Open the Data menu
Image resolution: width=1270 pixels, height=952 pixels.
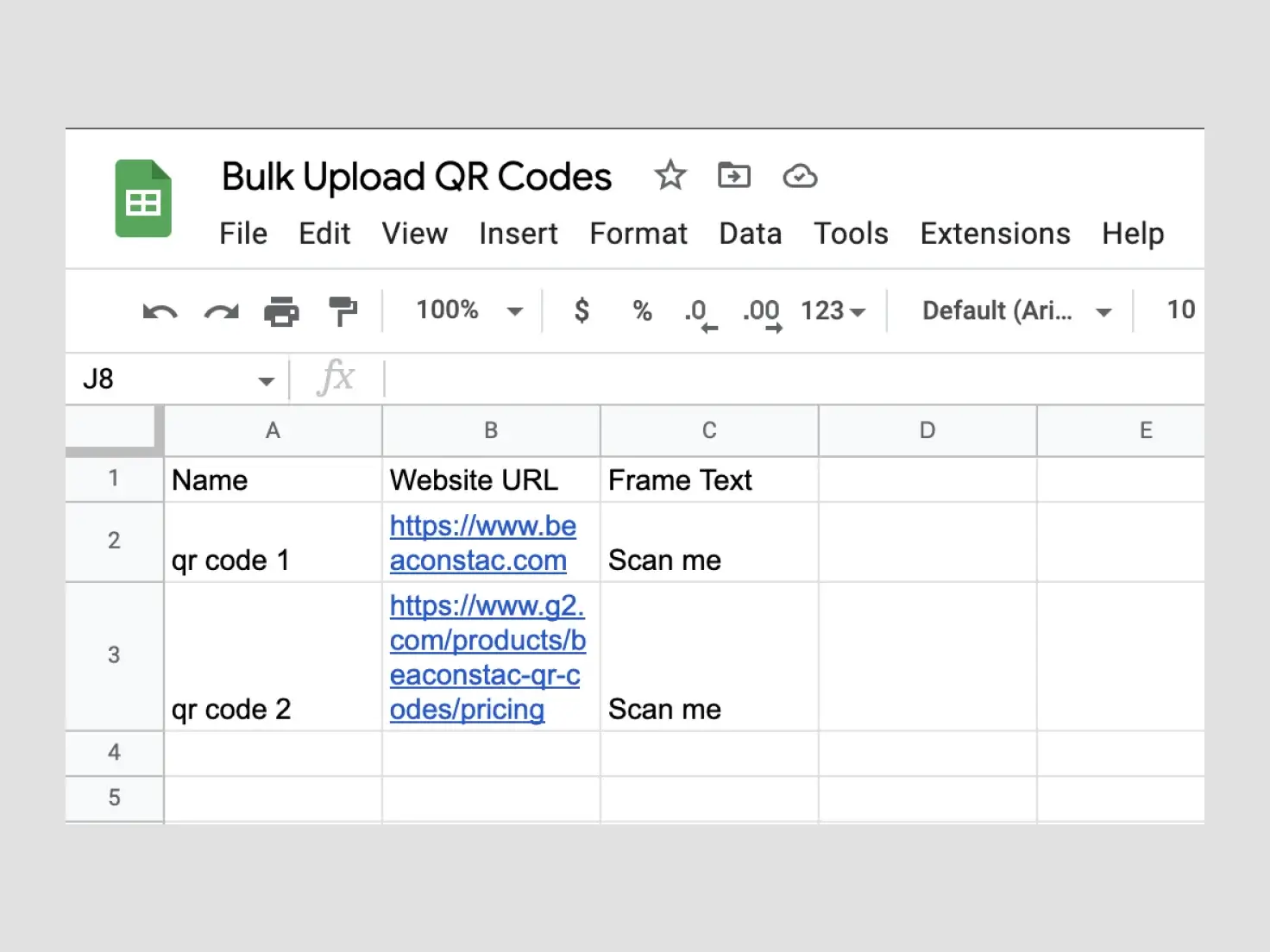click(751, 234)
